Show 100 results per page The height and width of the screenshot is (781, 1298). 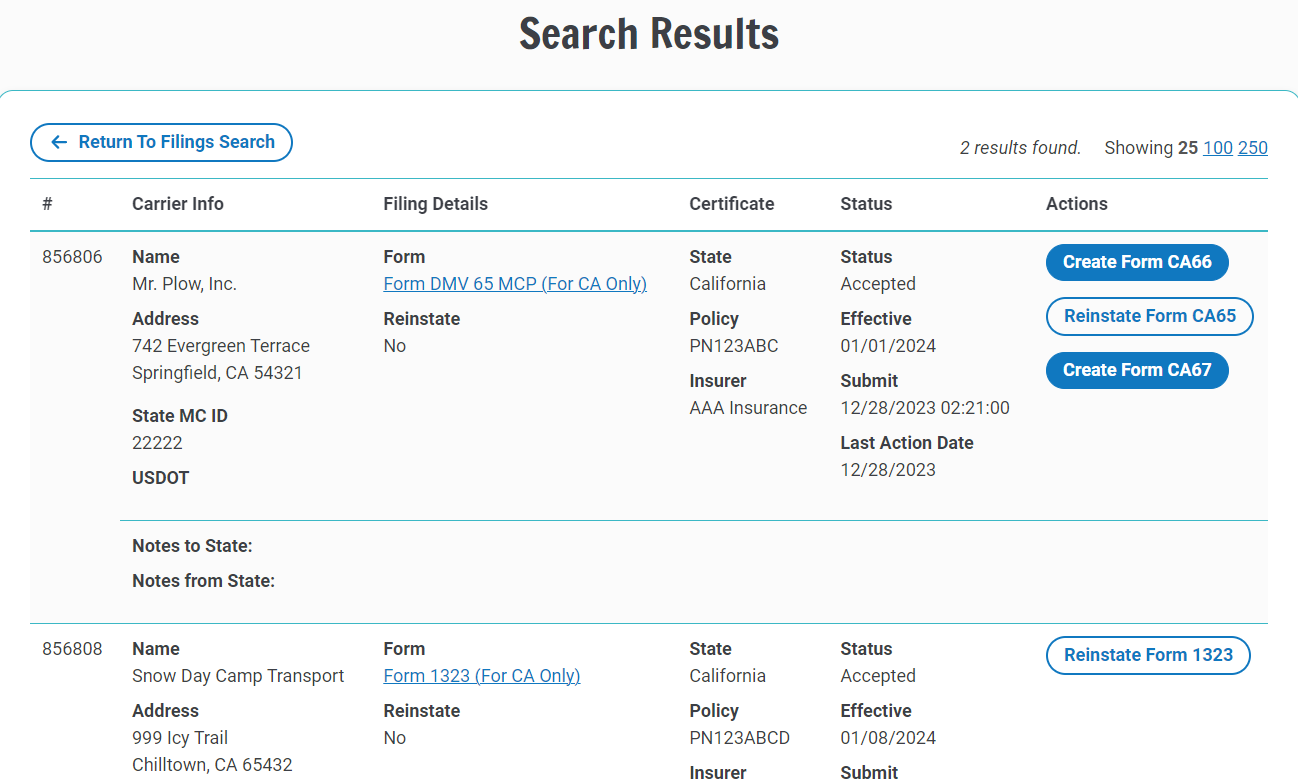pyautogui.click(x=1217, y=147)
